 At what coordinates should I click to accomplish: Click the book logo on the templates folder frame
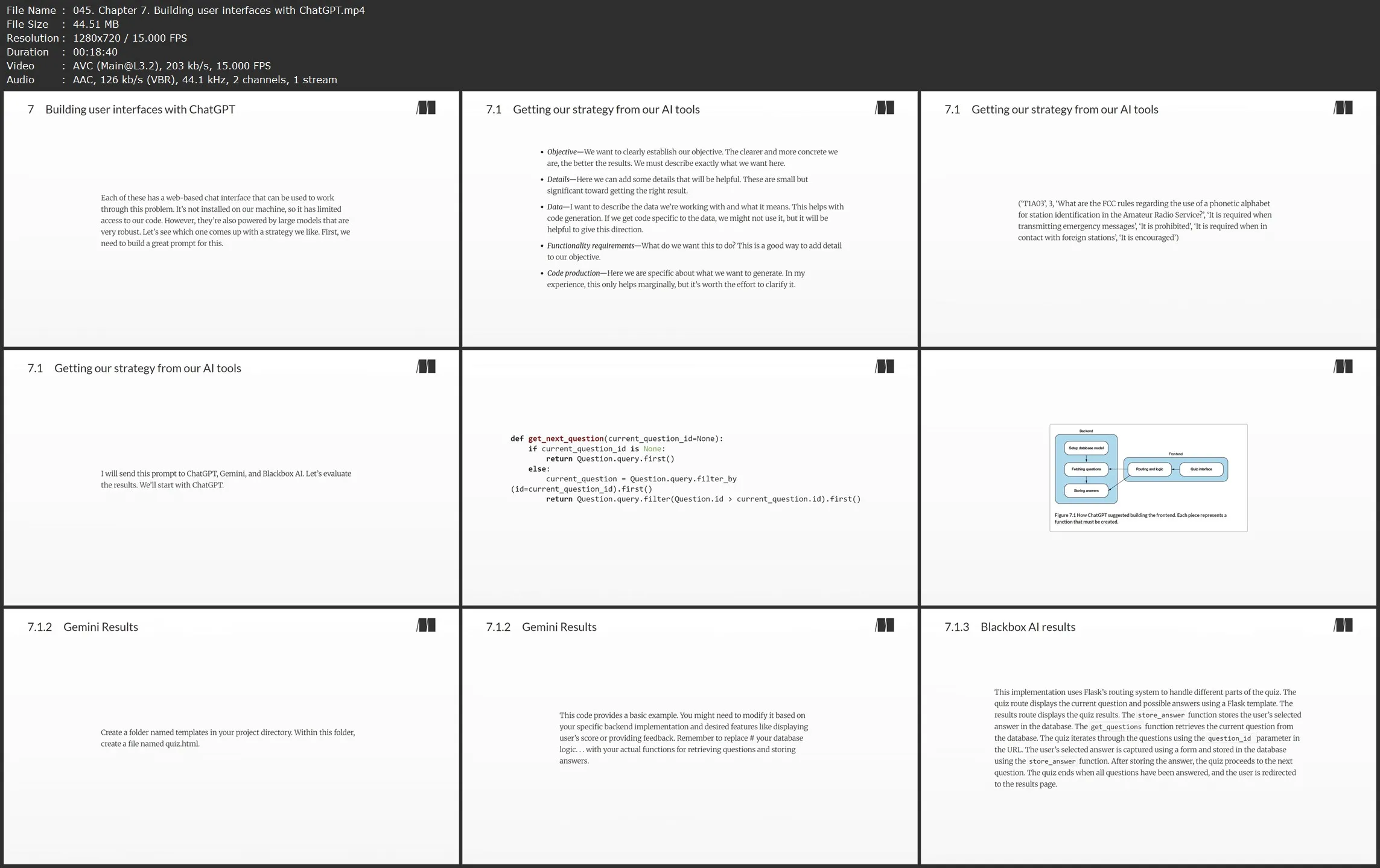426,626
